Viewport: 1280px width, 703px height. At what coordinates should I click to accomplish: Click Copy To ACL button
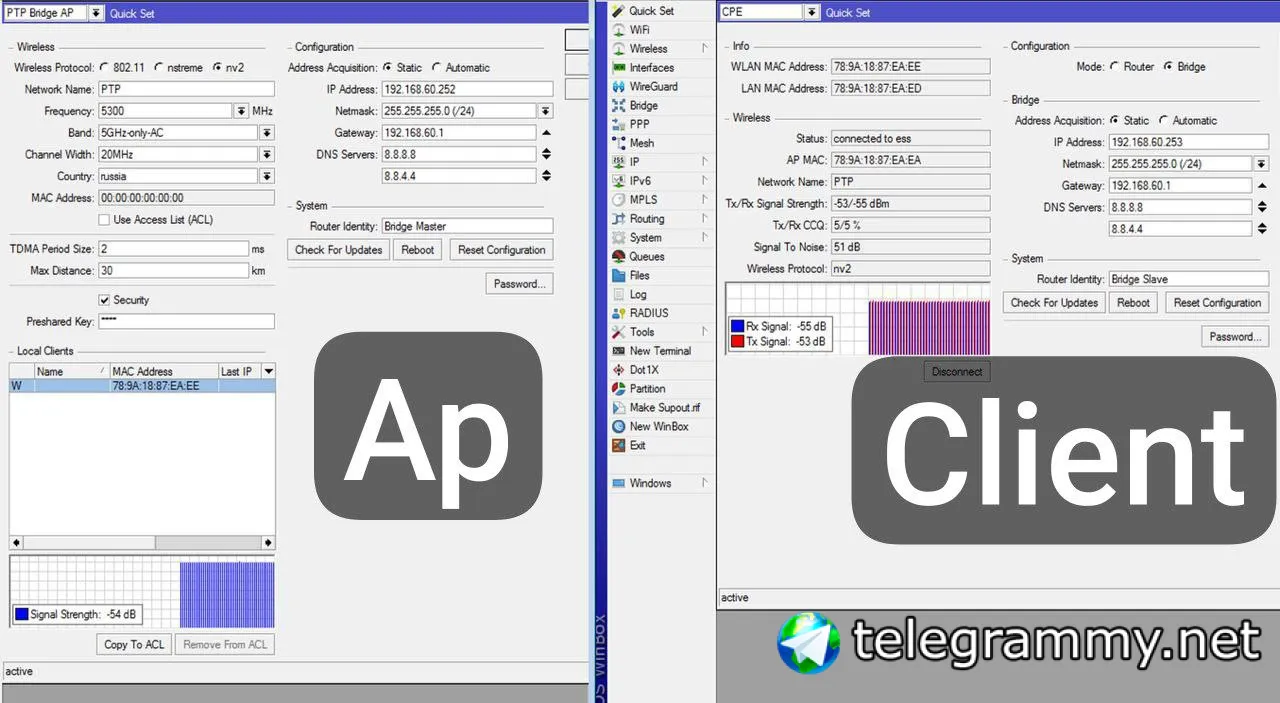pos(134,645)
